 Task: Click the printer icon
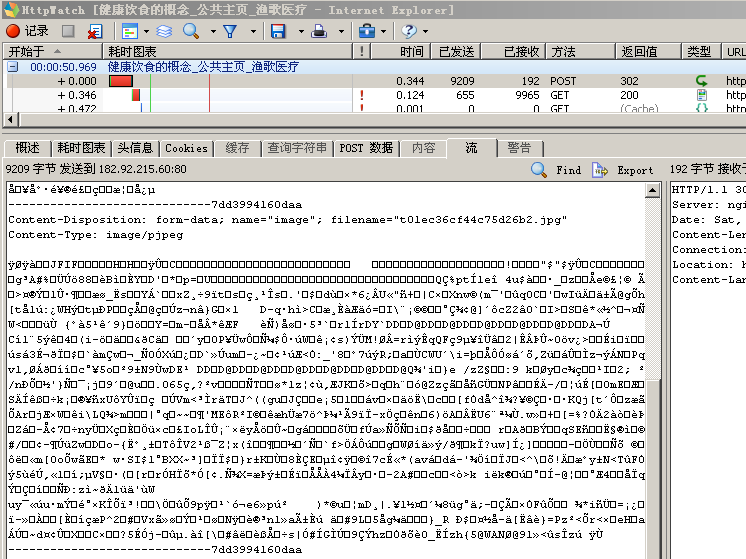pos(319,31)
